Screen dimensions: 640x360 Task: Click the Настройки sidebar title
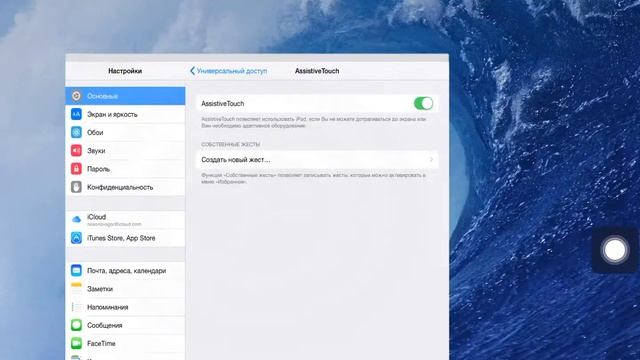(125, 71)
